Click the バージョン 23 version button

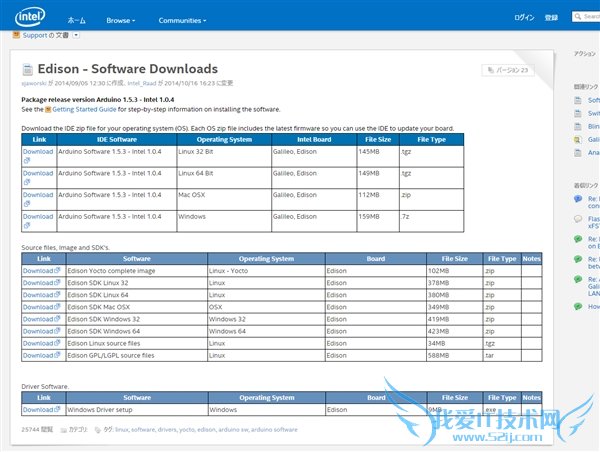(511, 70)
